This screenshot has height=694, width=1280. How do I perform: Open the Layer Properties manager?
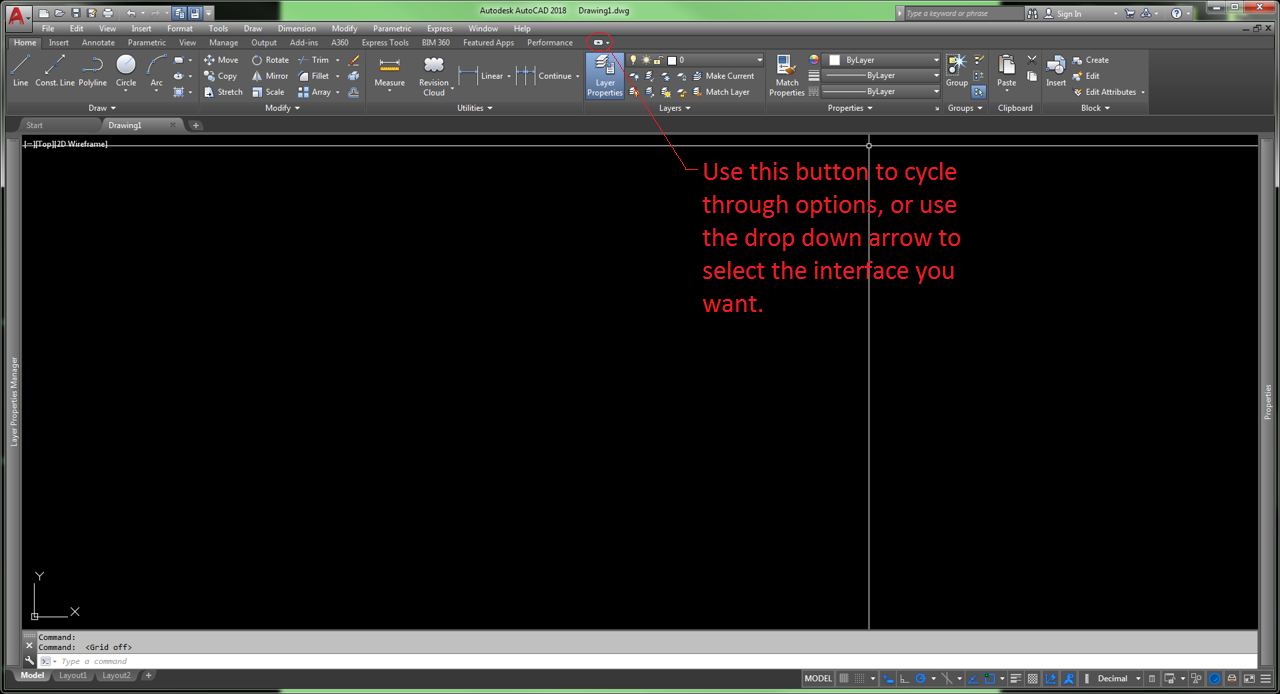click(x=604, y=76)
